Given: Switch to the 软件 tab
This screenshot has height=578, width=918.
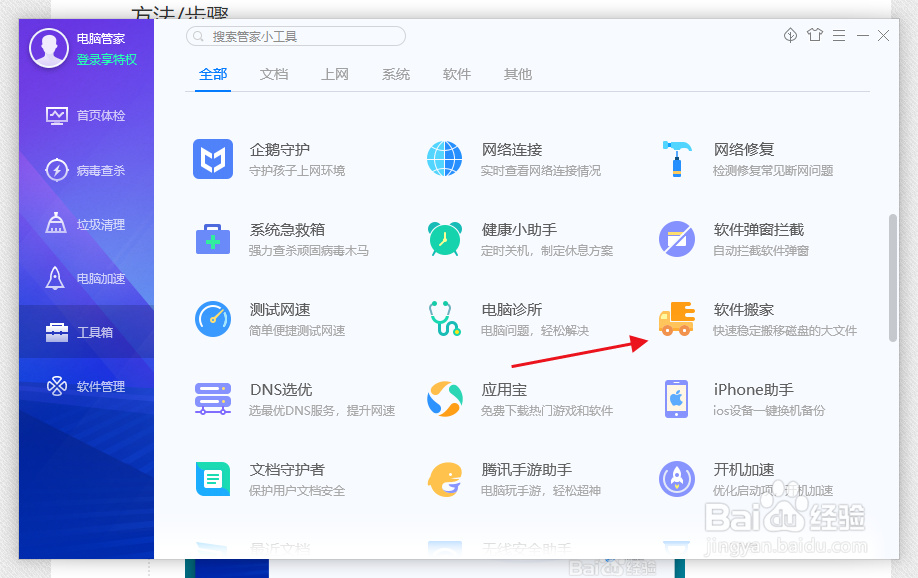Looking at the screenshot, I should point(457,74).
